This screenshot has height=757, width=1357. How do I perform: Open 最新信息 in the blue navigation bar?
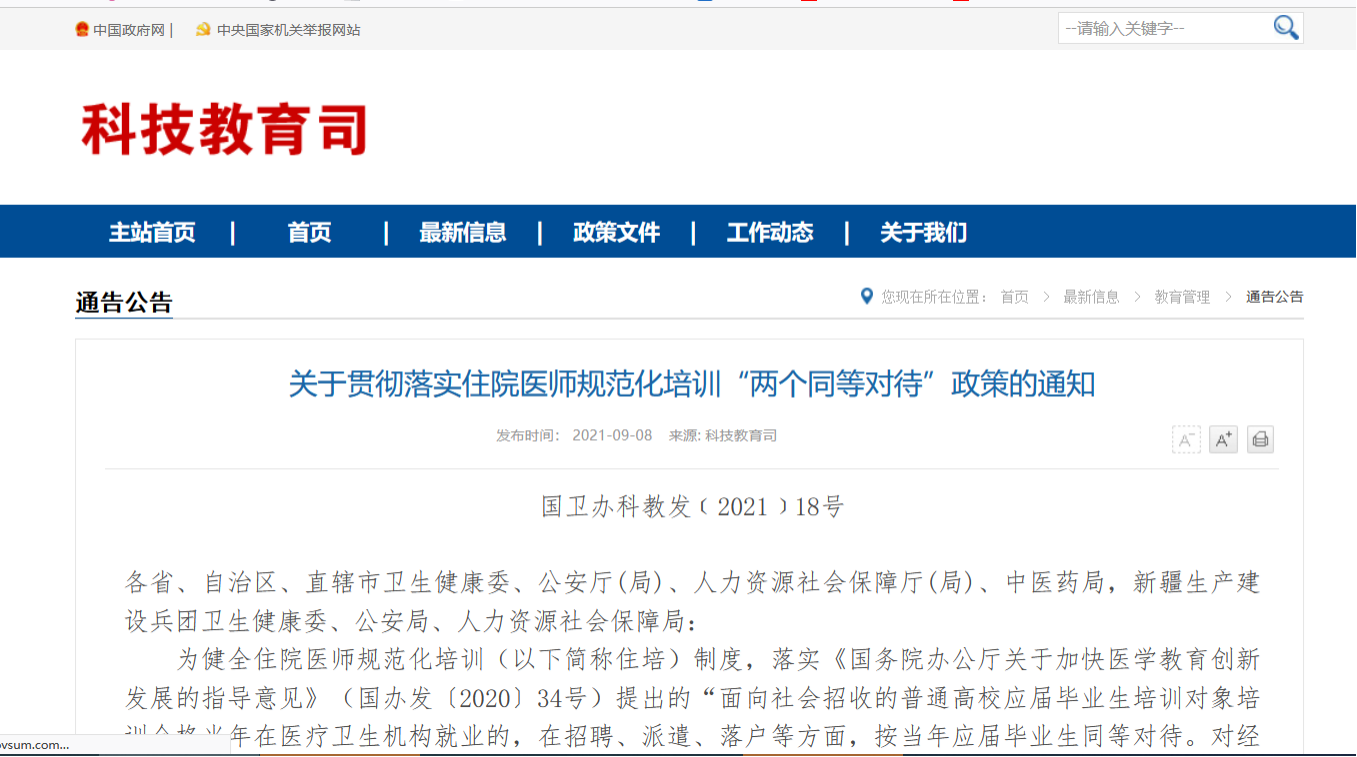pos(462,233)
